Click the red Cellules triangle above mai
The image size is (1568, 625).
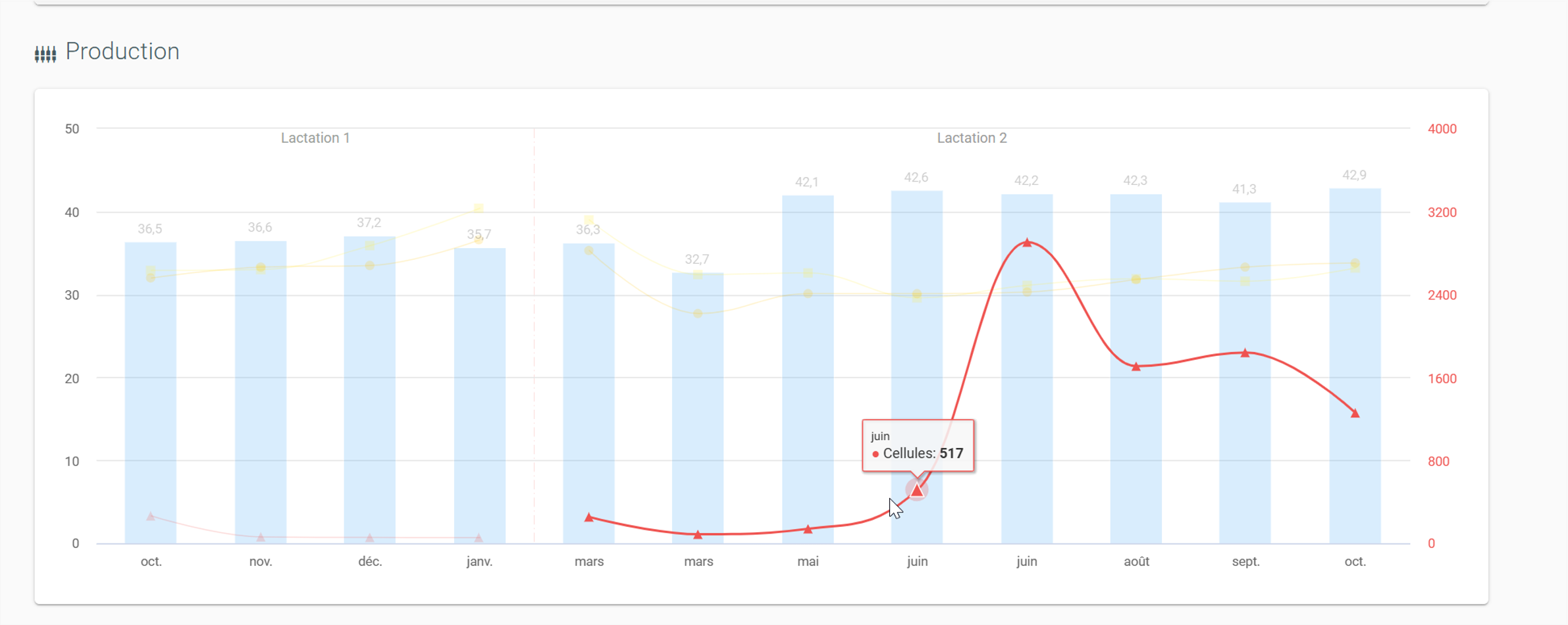(808, 529)
